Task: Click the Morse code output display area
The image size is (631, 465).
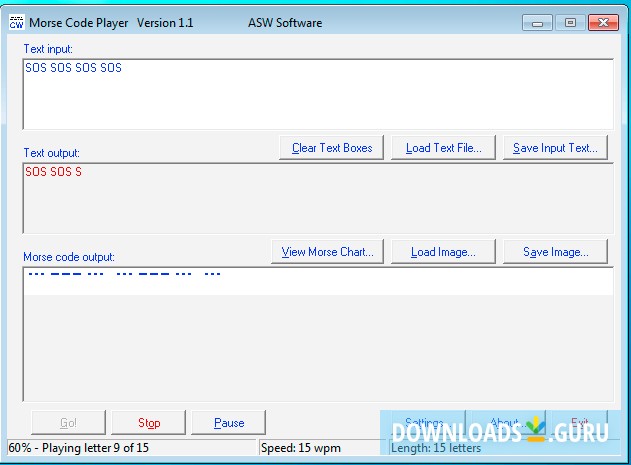Action: (318, 334)
